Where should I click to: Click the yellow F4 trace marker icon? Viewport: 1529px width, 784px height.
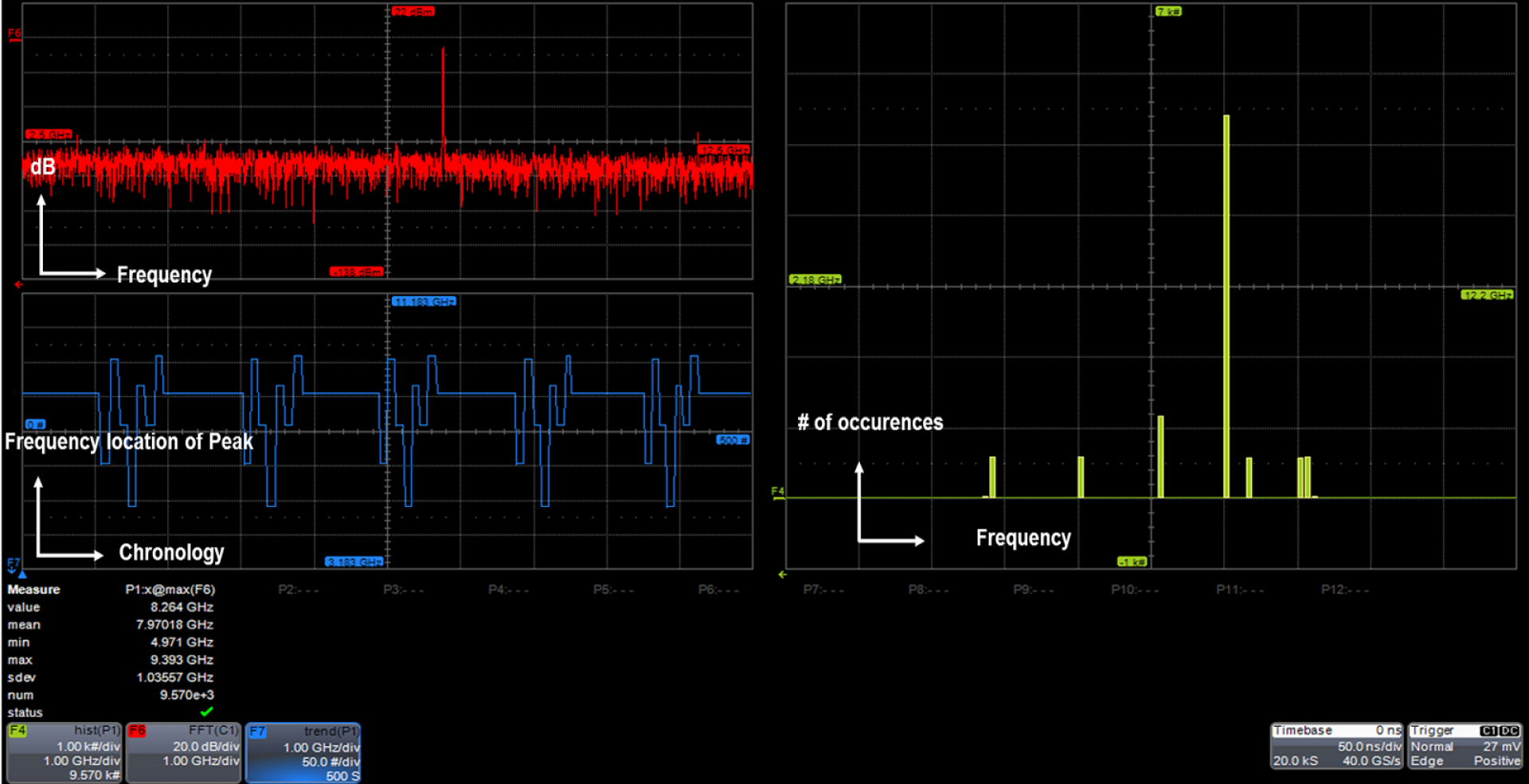pyautogui.click(x=777, y=492)
